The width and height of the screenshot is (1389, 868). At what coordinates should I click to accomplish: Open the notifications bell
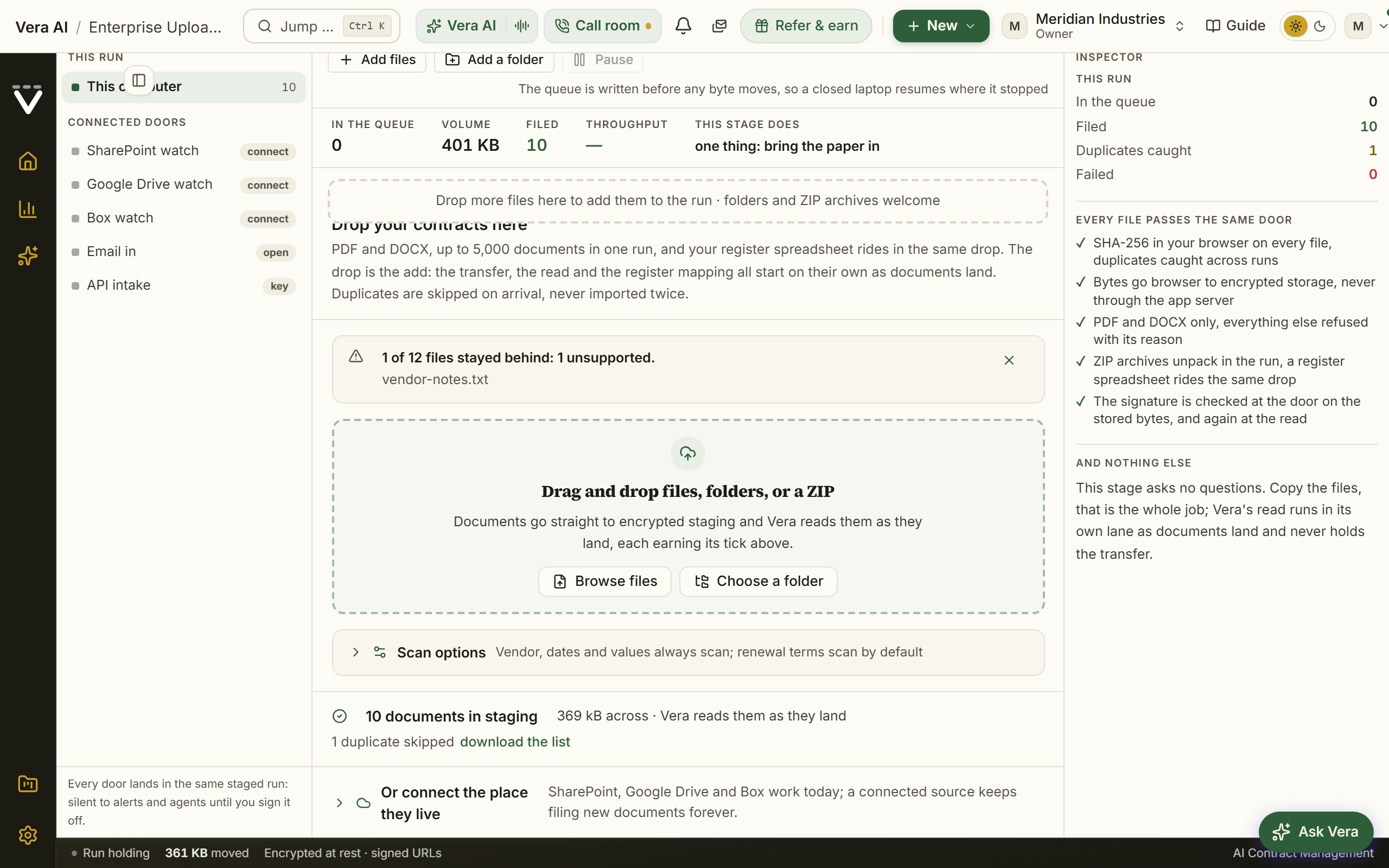click(683, 26)
